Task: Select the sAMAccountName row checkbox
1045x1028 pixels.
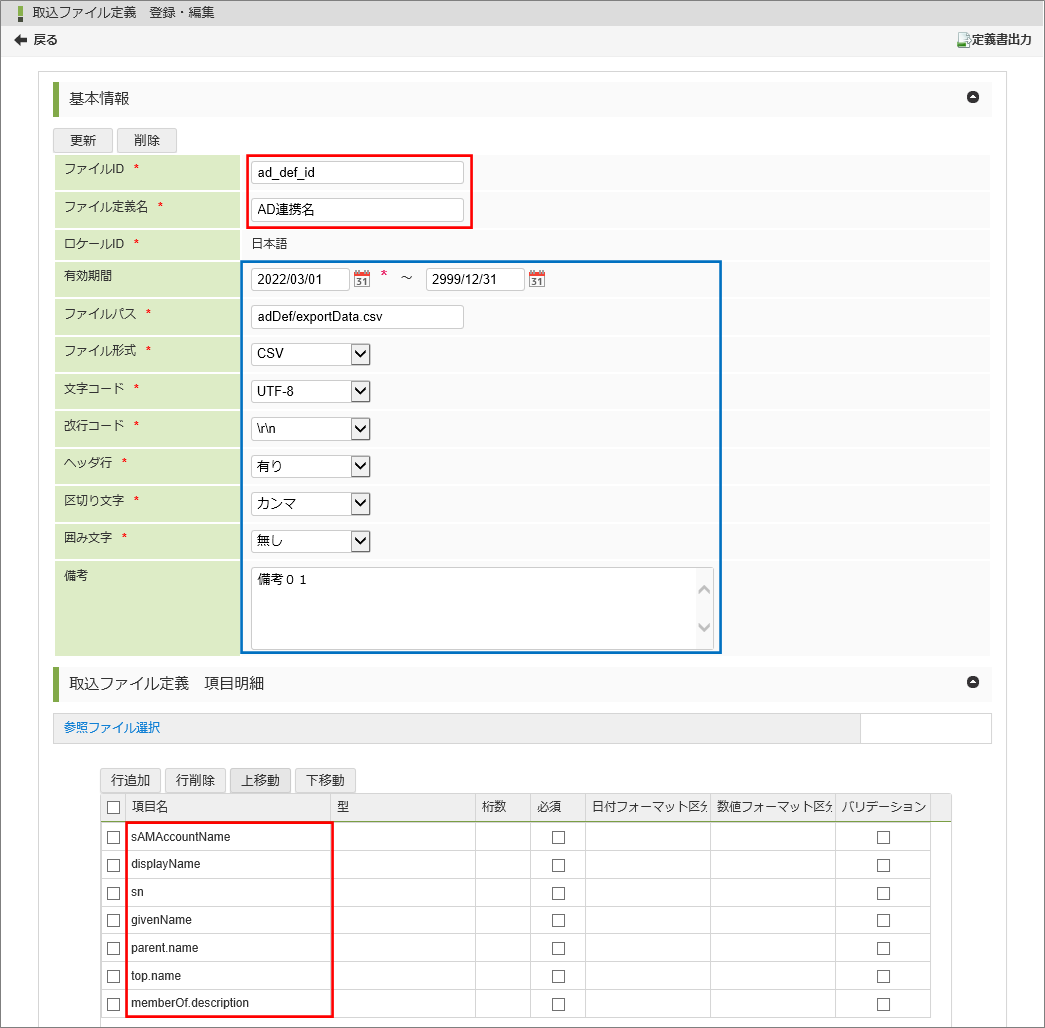Action: click(x=114, y=837)
